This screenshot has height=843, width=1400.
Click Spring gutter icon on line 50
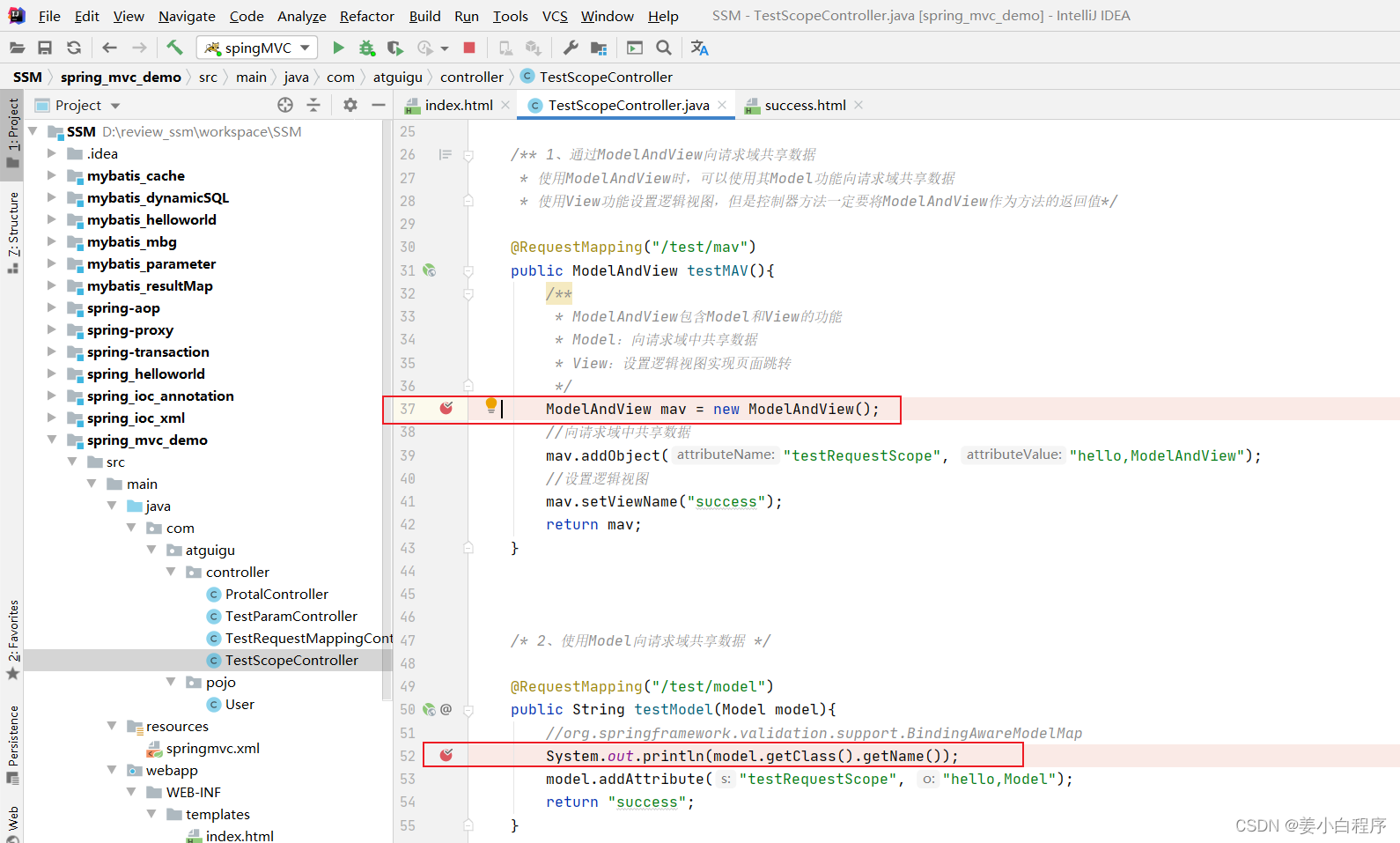point(430,709)
